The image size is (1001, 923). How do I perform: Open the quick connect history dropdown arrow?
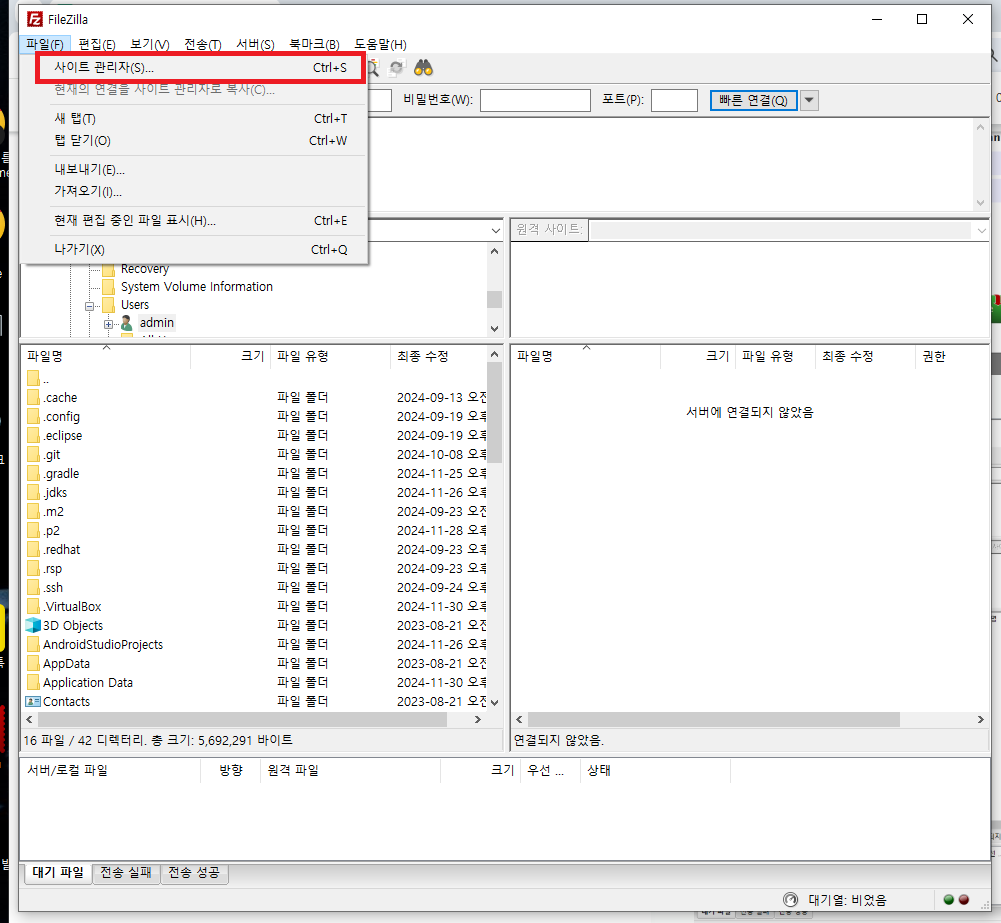809,100
